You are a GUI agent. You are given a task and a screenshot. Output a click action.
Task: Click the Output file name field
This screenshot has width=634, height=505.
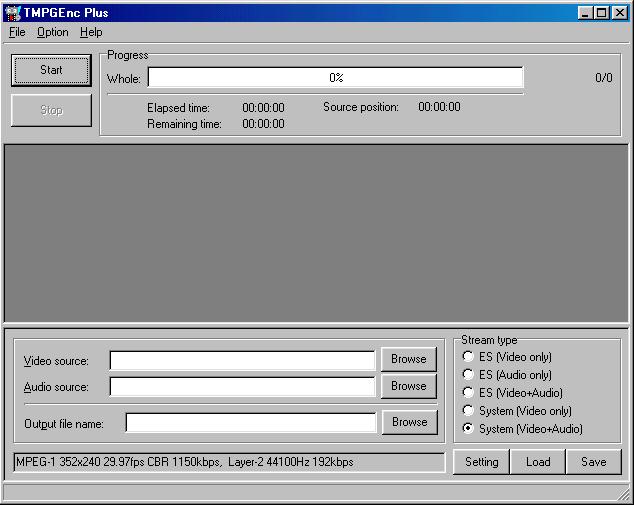tap(251, 423)
